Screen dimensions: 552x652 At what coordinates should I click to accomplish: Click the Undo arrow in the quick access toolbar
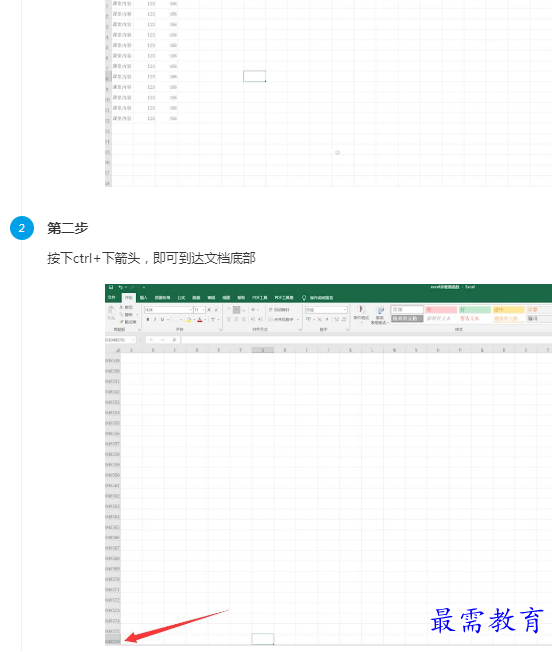pos(120,287)
